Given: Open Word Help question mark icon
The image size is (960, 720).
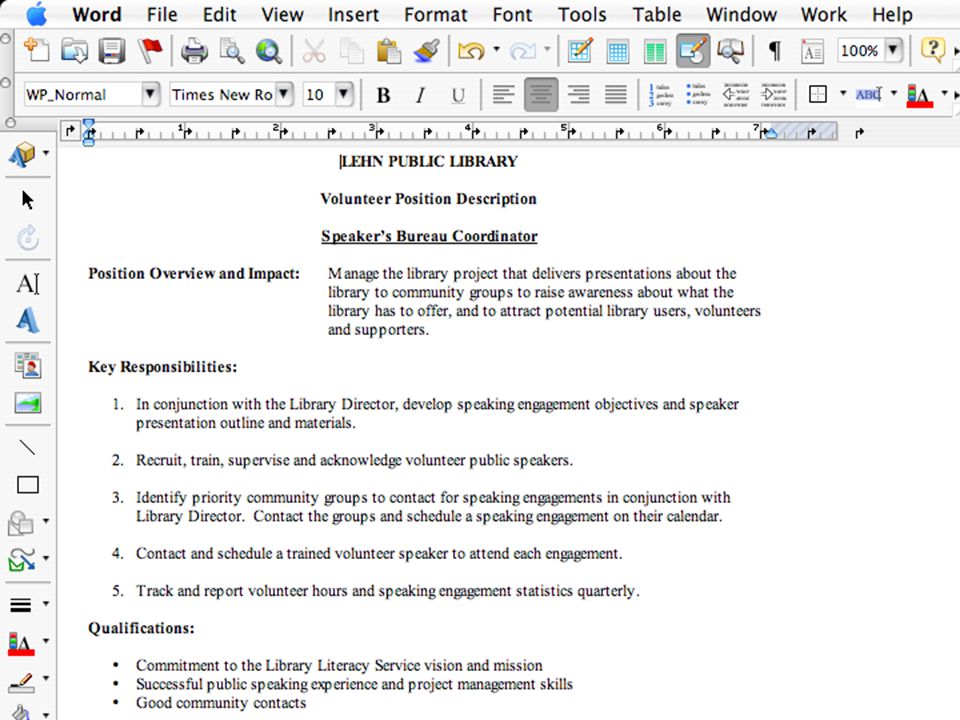Looking at the screenshot, I should coord(932,49).
